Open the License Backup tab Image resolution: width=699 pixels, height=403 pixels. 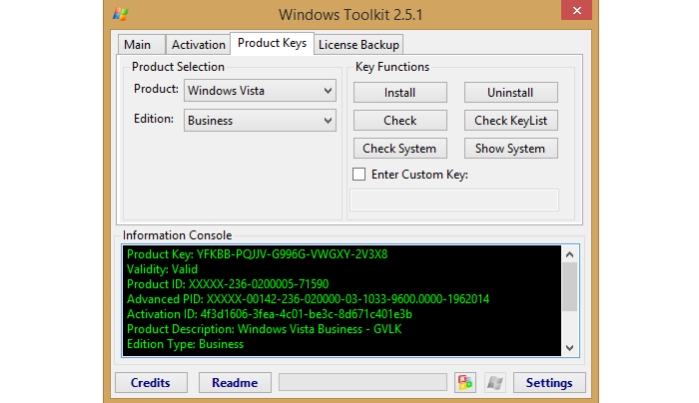pyautogui.click(x=358, y=45)
